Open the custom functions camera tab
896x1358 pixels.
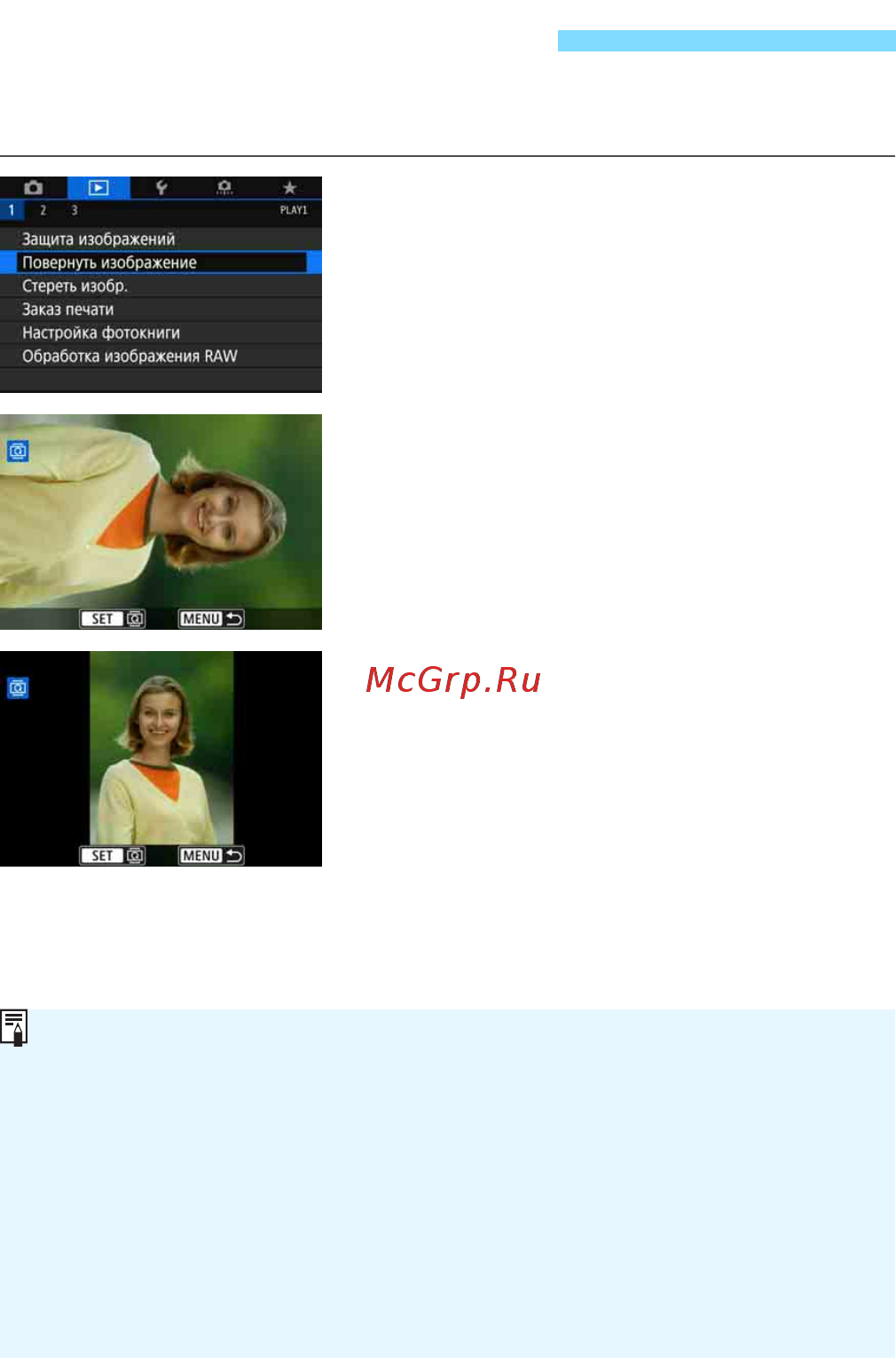click(x=224, y=188)
